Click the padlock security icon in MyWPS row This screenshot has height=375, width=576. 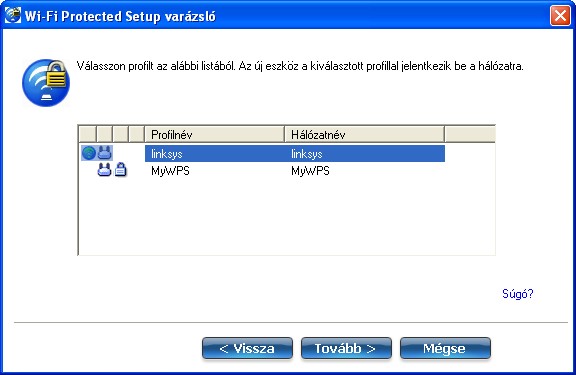tap(120, 170)
